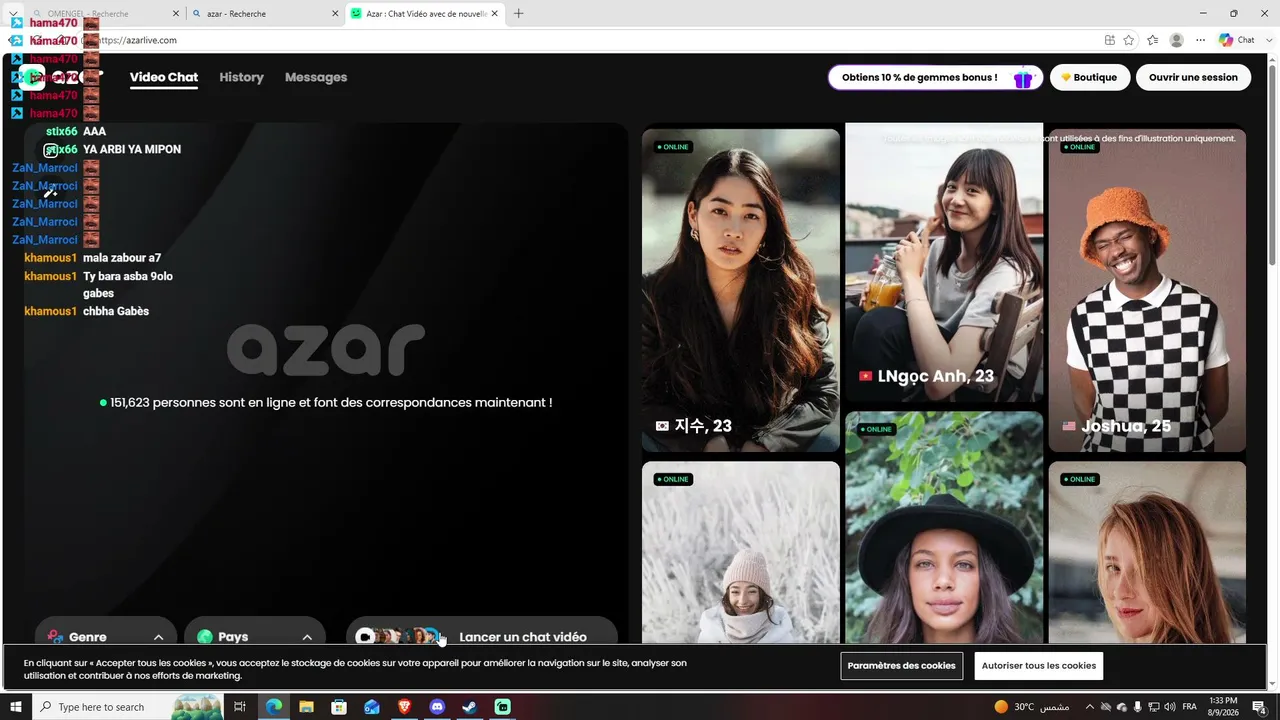Viewport: 1280px width, 720px height.
Task: Open the notification center icon
Action: point(1260,707)
